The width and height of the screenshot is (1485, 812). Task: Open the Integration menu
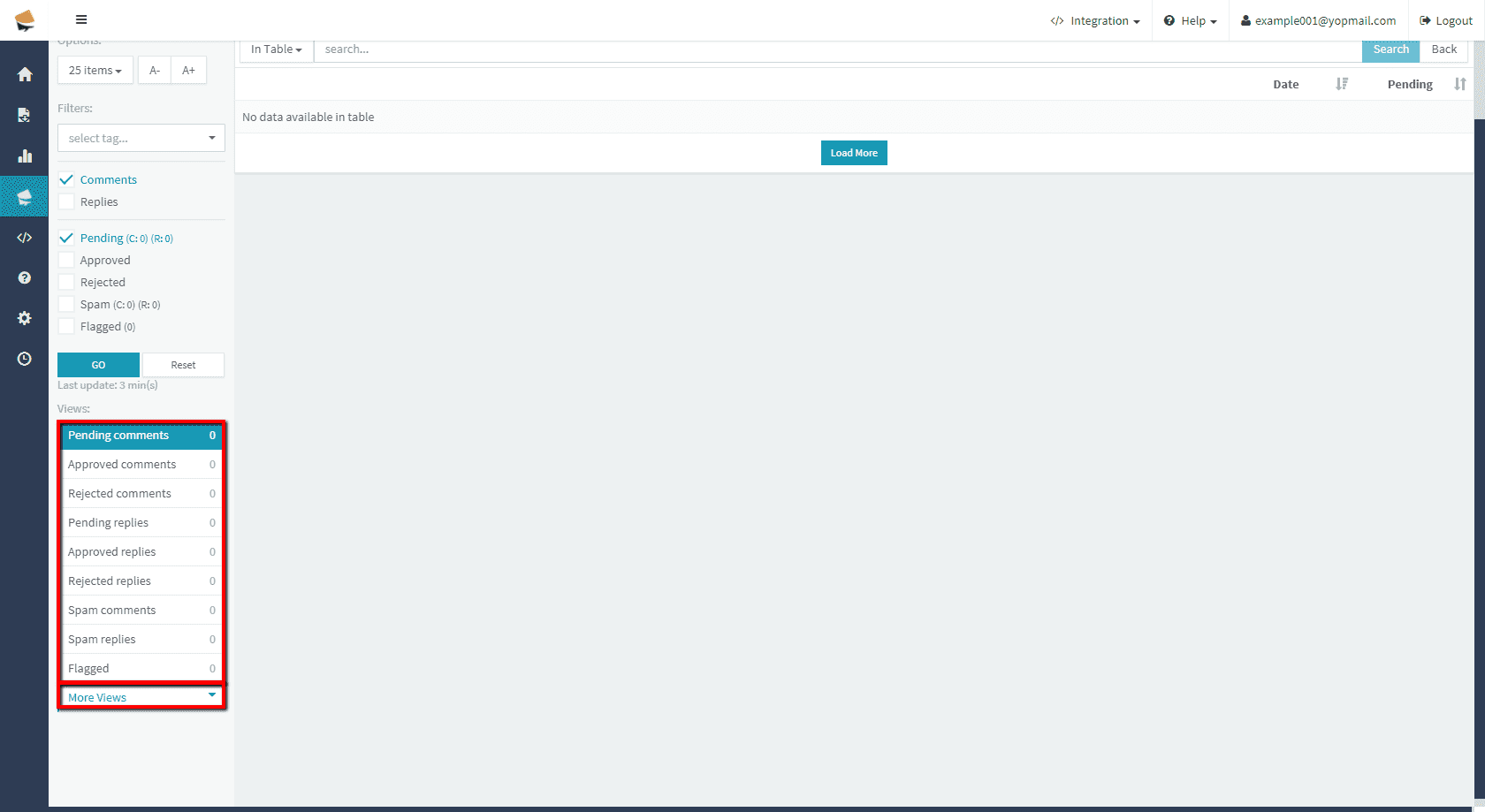coord(1095,20)
